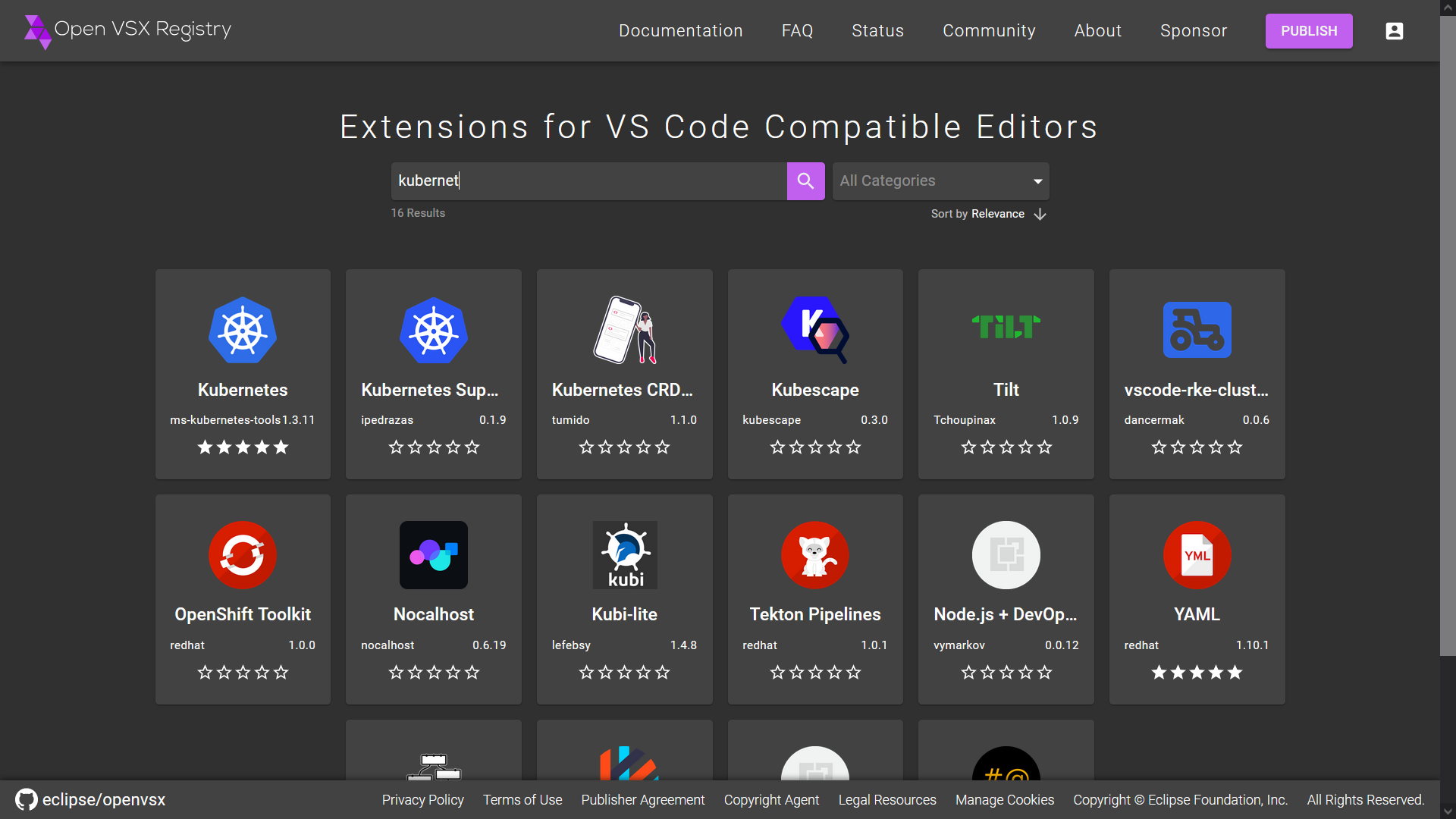Screen dimensions: 1456x819
Task: Click the Nocalhost extension icon
Action: (433, 555)
